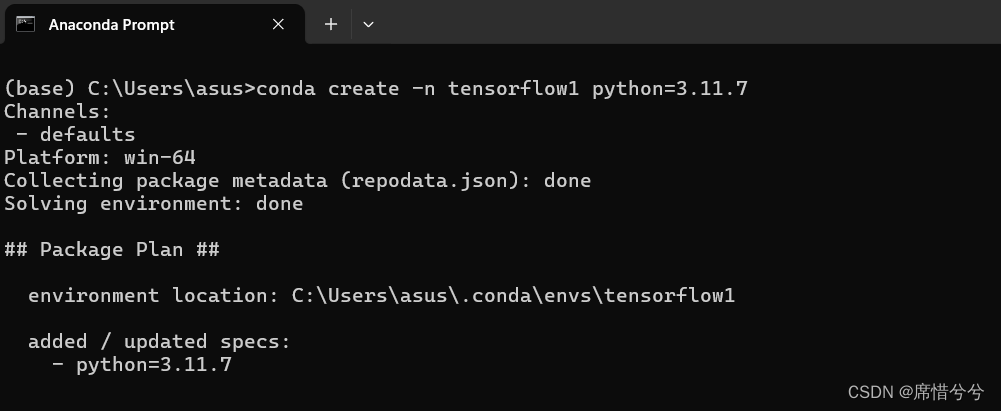Click the Solving environment: done line
This screenshot has height=411, width=1001.
pyautogui.click(x=153, y=204)
